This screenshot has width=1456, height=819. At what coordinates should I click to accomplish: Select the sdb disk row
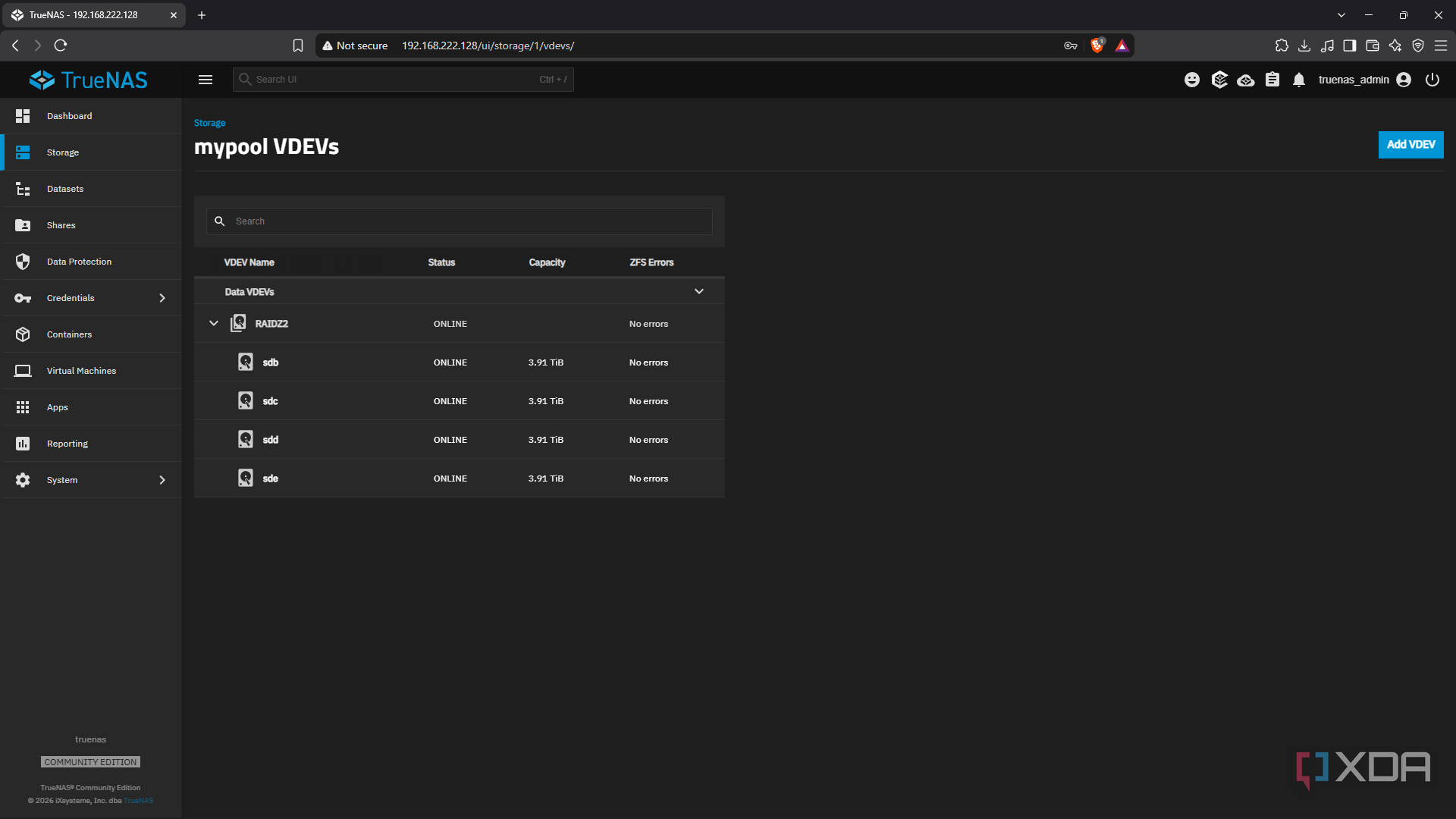pyautogui.click(x=460, y=362)
